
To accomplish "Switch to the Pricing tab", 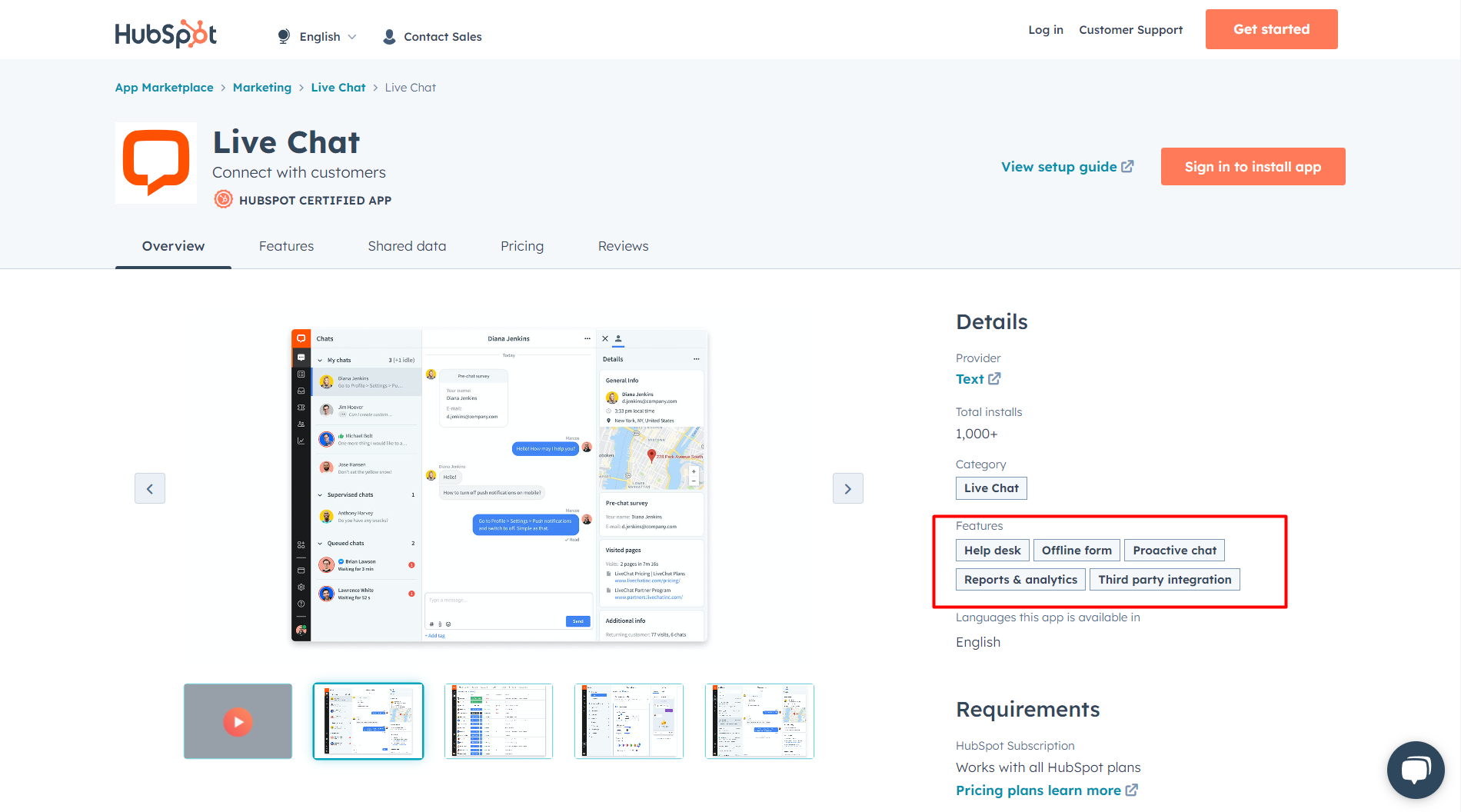I will tap(522, 246).
